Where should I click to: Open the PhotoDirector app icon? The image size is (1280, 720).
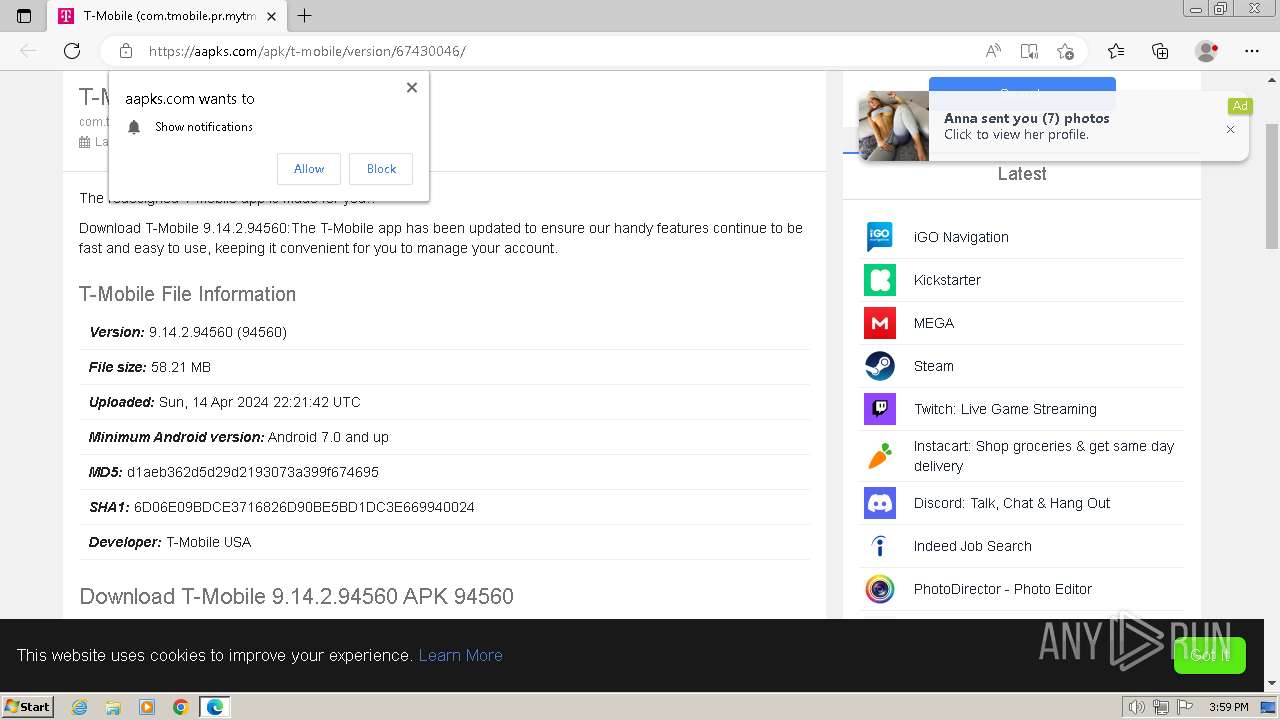point(880,589)
